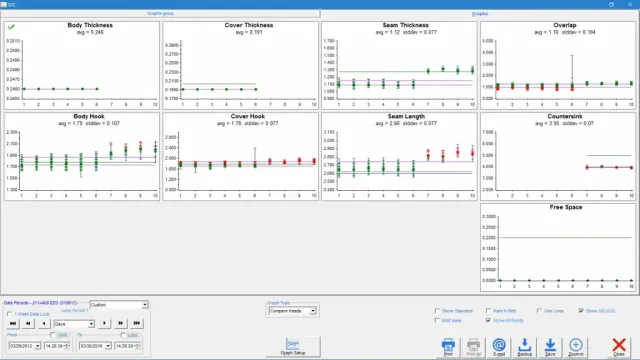Select the Overlap graph

[558, 65]
